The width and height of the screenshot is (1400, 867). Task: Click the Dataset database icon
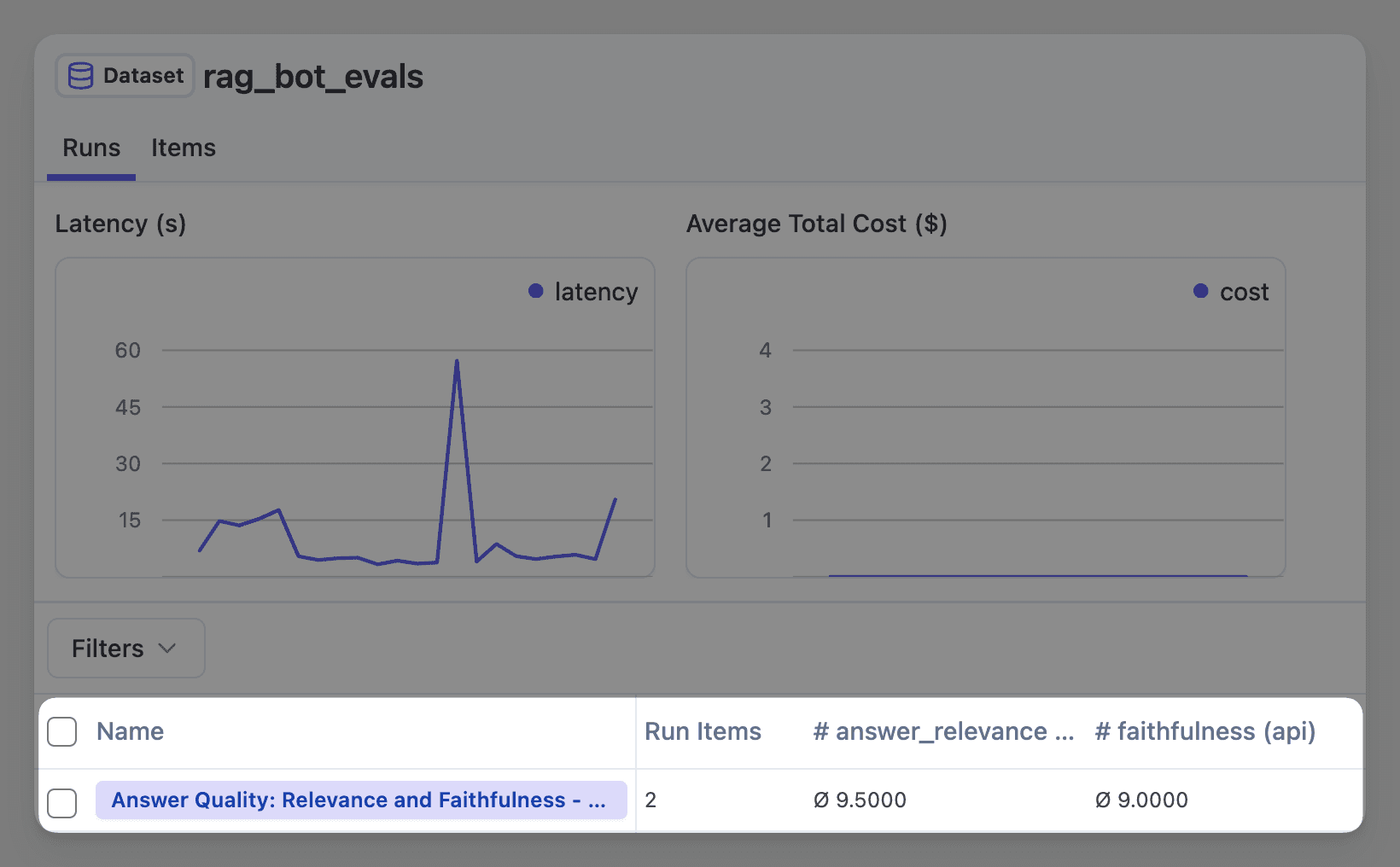click(80, 76)
